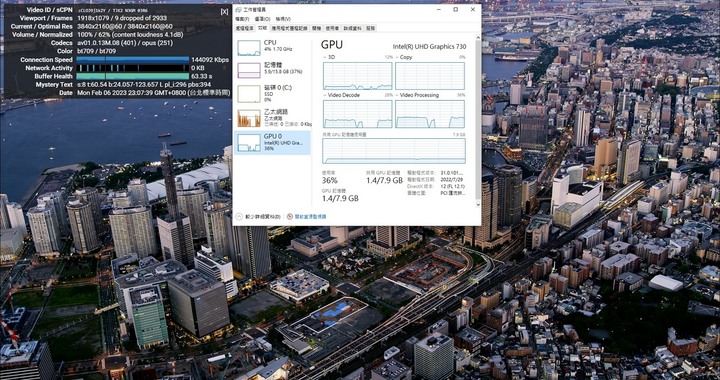Click the 3D engine usage graph
Screen dimensions: 720x380
pos(358,76)
